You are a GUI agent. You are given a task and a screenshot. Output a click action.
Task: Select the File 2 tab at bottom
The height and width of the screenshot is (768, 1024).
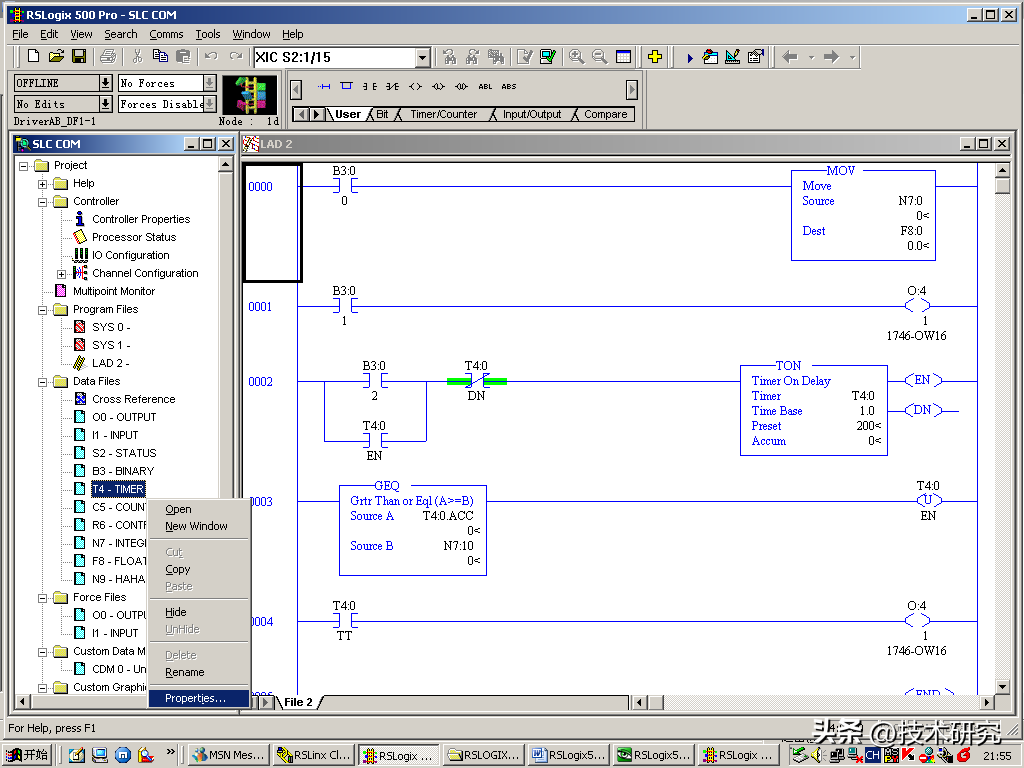(298, 702)
